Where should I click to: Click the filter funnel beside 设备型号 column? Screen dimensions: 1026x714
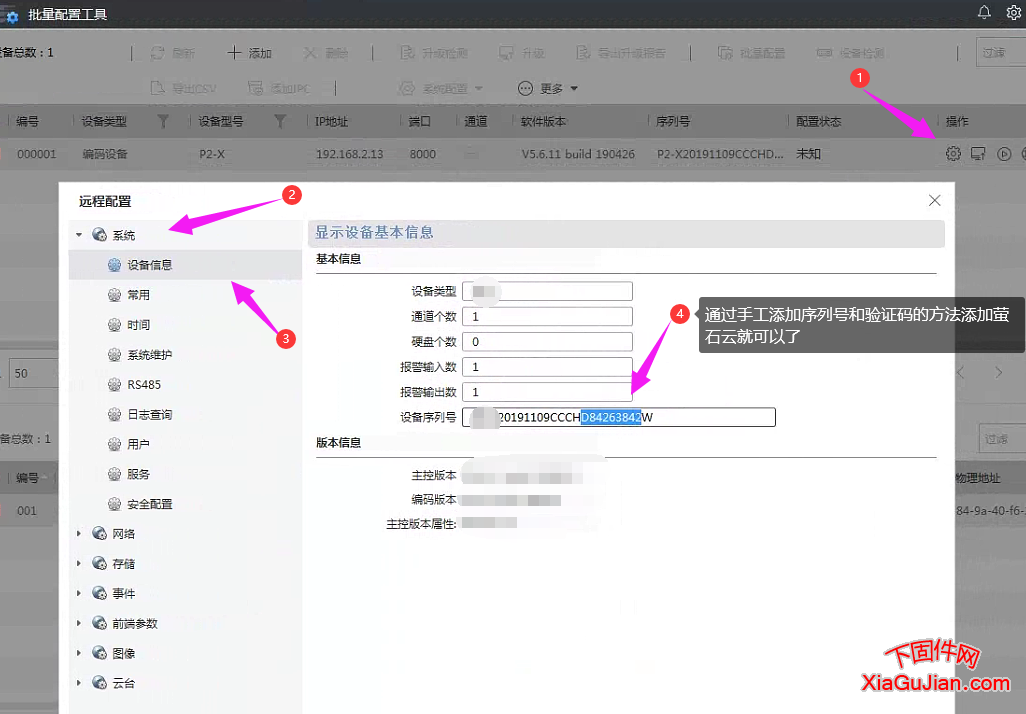pos(280,122)
